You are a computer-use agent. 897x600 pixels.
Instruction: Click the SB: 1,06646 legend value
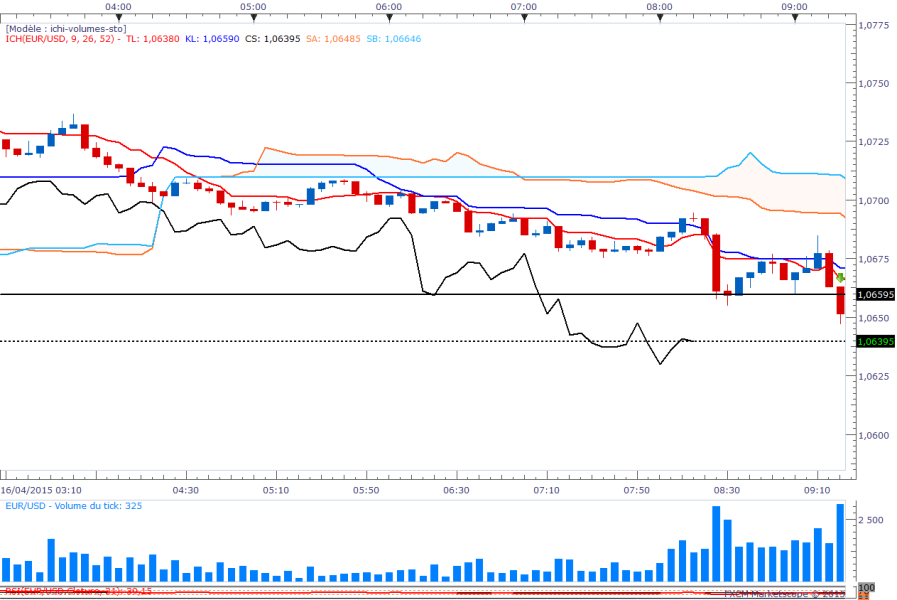click(x=394, y=39)
